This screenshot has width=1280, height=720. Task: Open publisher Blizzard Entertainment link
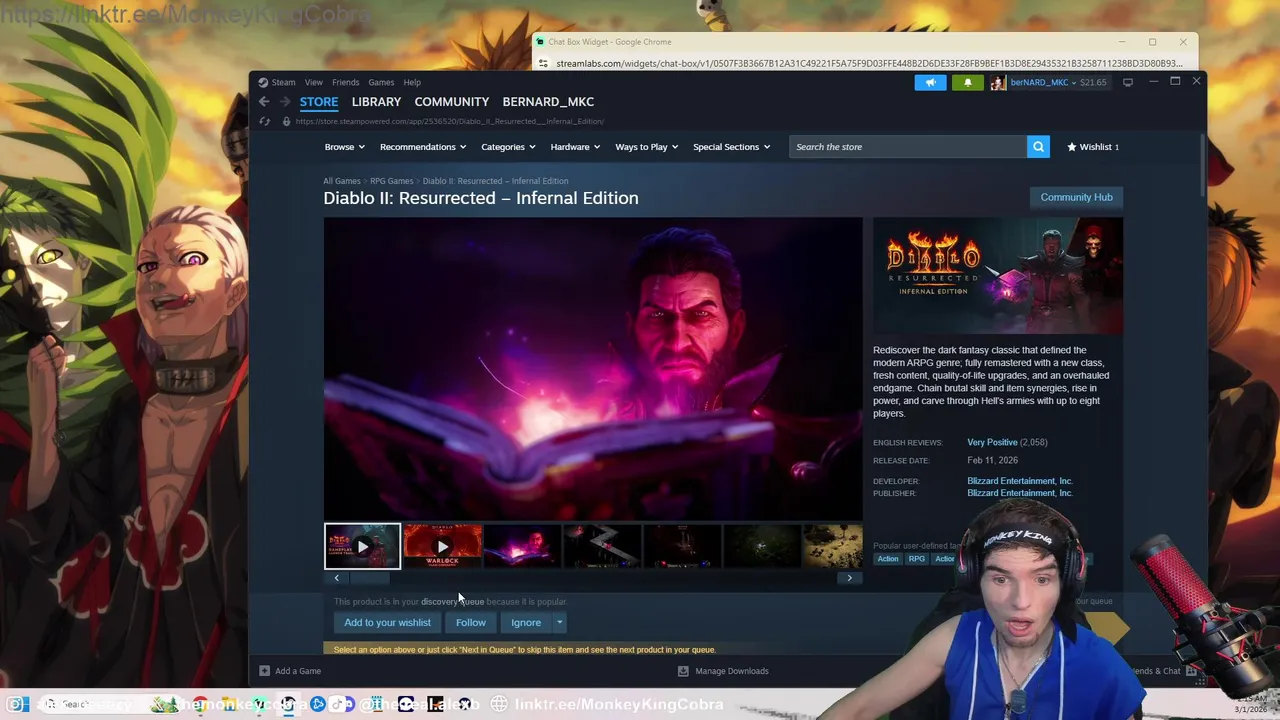pyautogui.click(x=1020, y=493)
